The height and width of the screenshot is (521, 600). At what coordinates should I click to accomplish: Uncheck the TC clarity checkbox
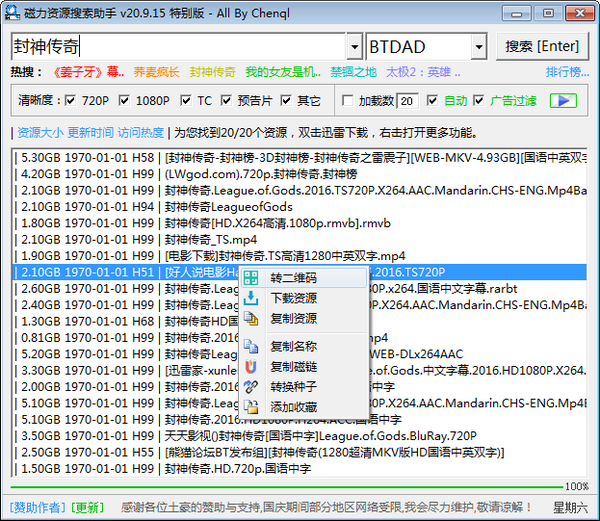(186, 101)
